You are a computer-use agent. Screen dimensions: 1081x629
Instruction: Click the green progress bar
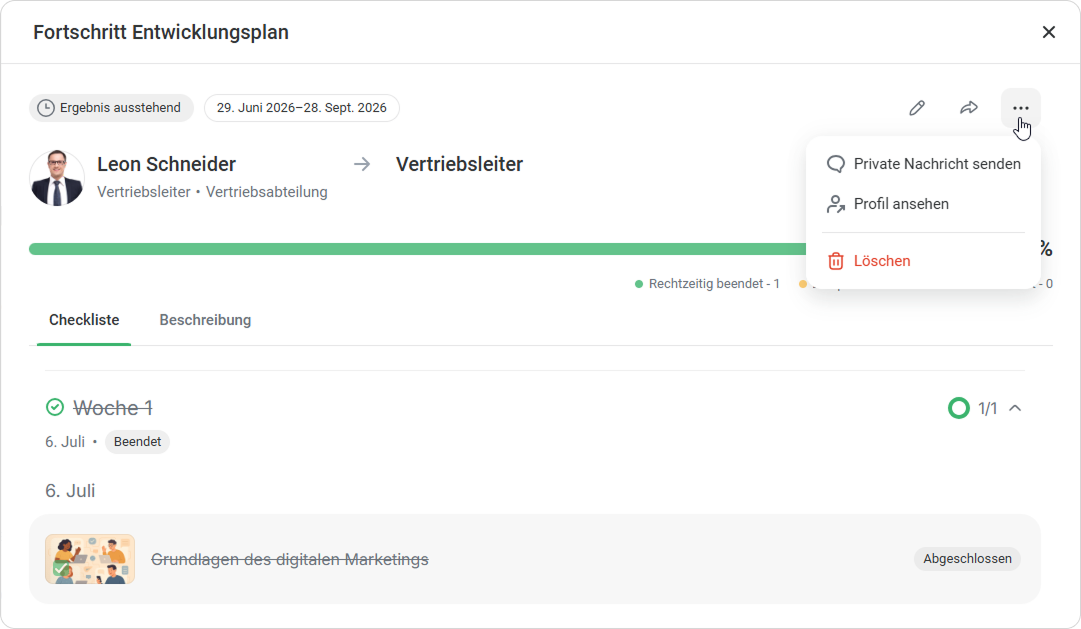pos(418,249)
